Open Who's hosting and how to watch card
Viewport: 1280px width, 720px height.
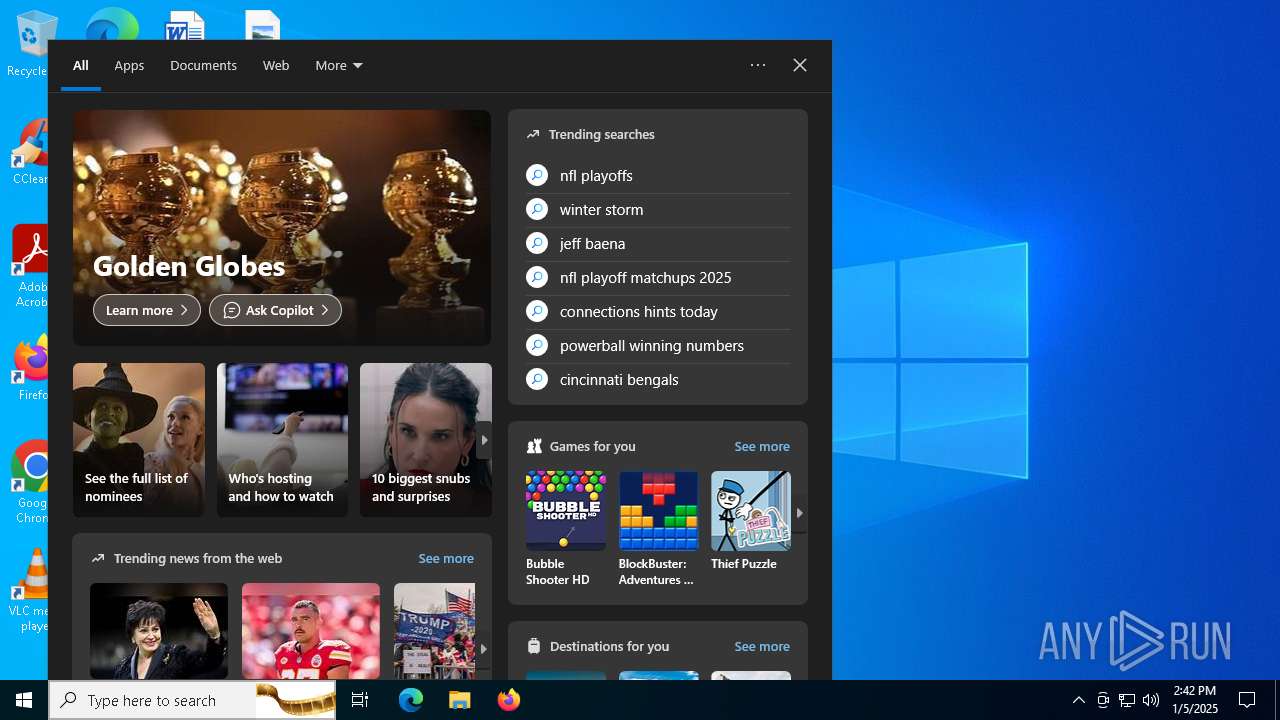point(282,440)
